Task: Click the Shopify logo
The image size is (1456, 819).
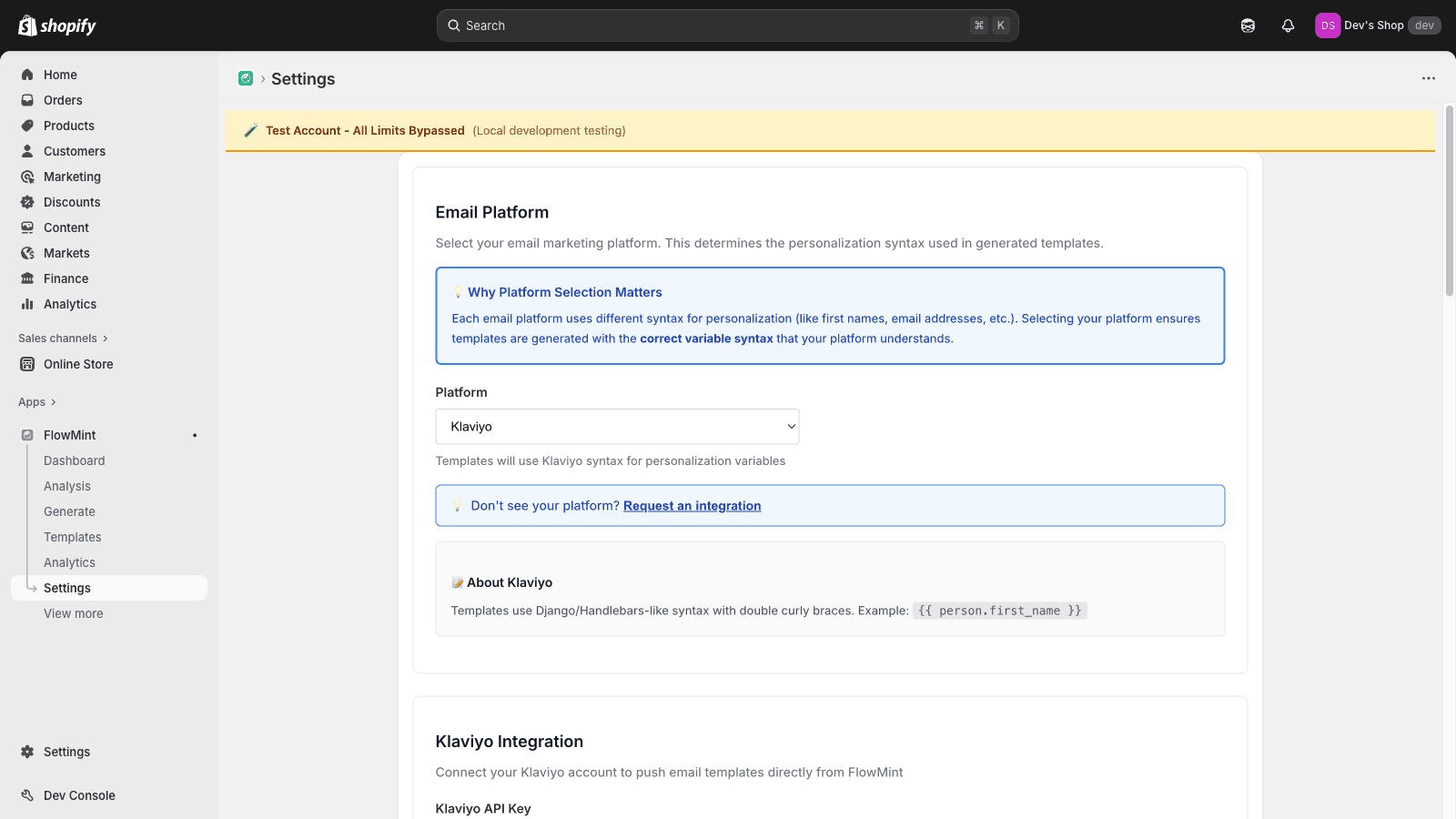Action: click(x=56, y=25)
